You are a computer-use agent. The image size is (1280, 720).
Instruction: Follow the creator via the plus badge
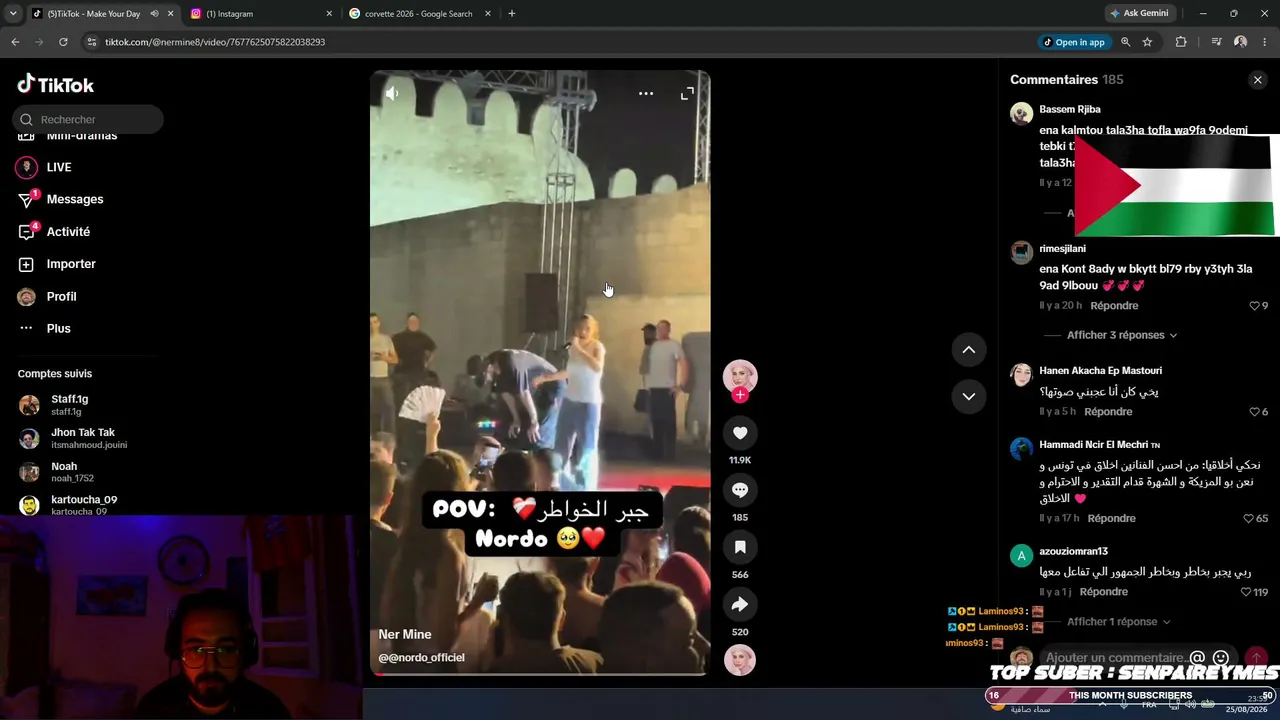click(x=740, y=395)
